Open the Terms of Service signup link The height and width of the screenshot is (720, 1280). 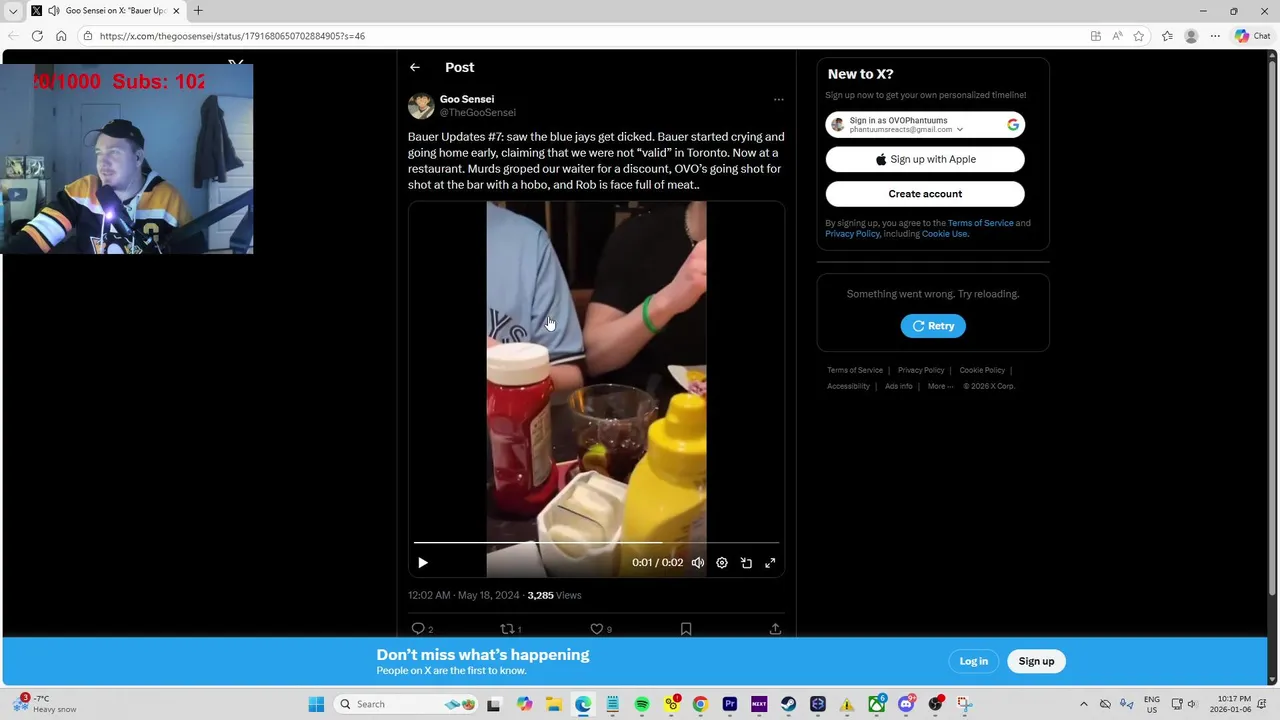click(x=980, y=223)
